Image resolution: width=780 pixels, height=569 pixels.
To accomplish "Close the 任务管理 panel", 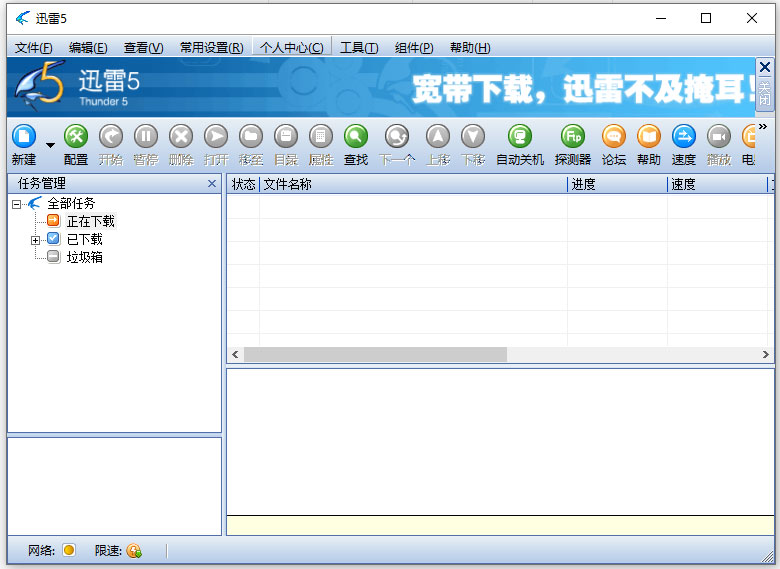I will tap(212, 184).
